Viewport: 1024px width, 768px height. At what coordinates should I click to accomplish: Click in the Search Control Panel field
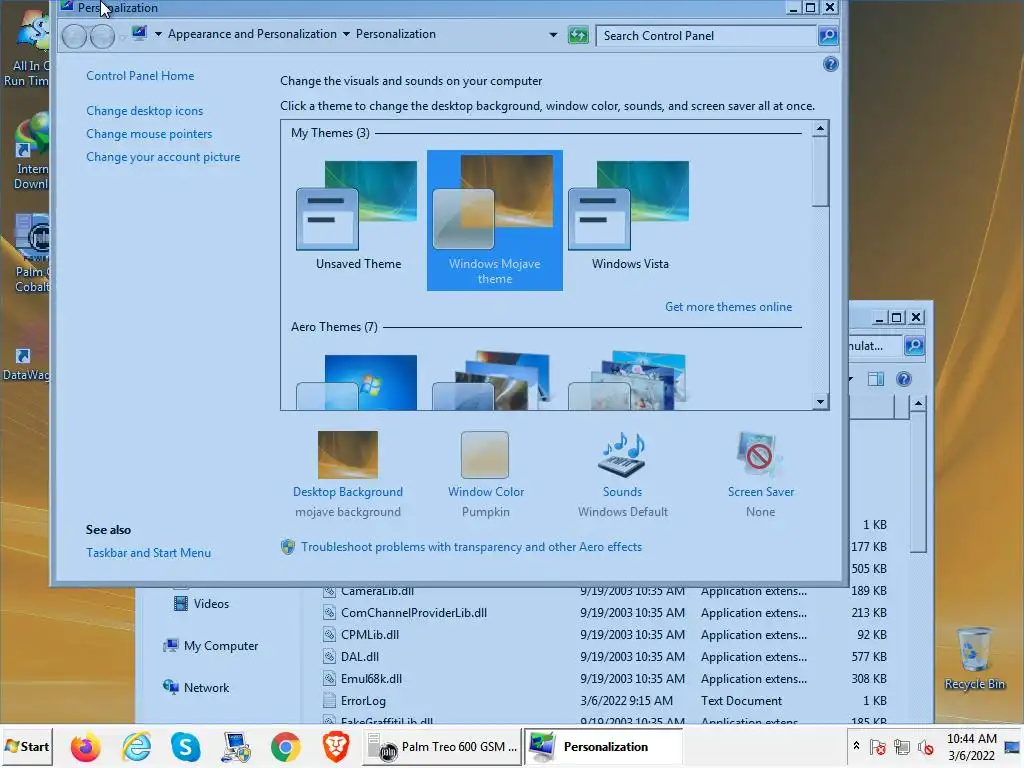point(707,36)
